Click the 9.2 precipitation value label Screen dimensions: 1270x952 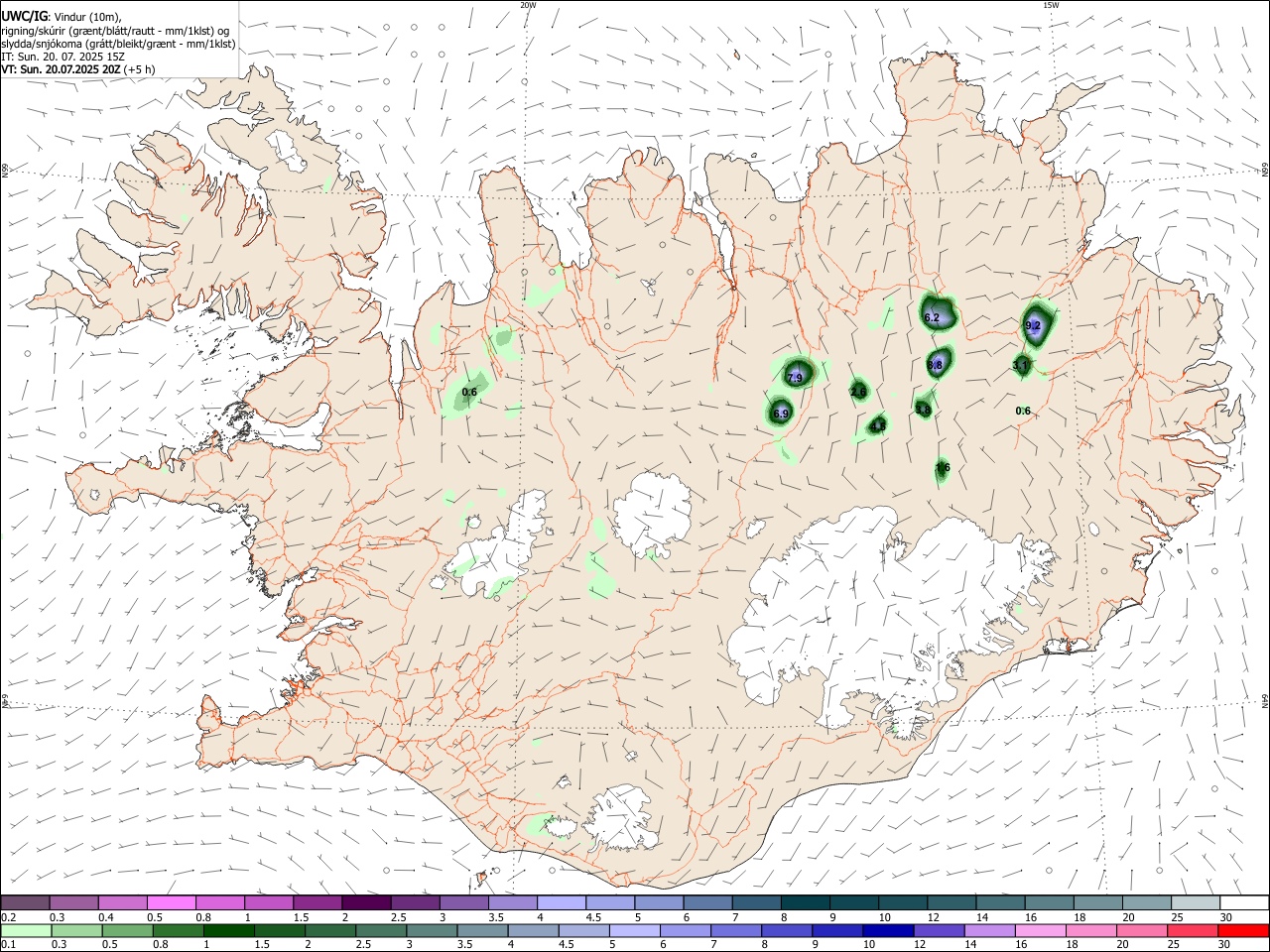(x=1033, y=325)
